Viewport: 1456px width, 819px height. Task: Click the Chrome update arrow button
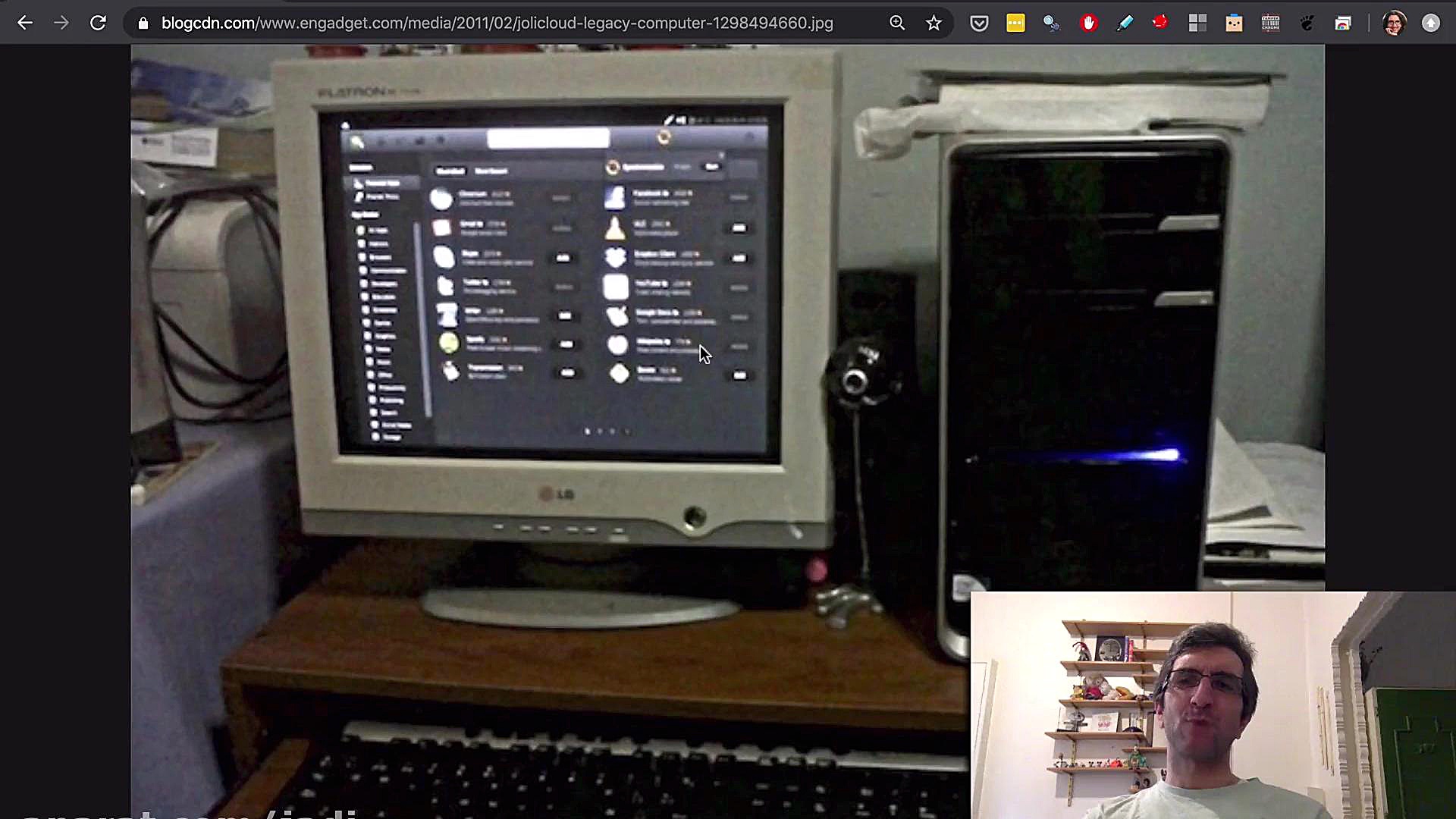[1430, 23]
